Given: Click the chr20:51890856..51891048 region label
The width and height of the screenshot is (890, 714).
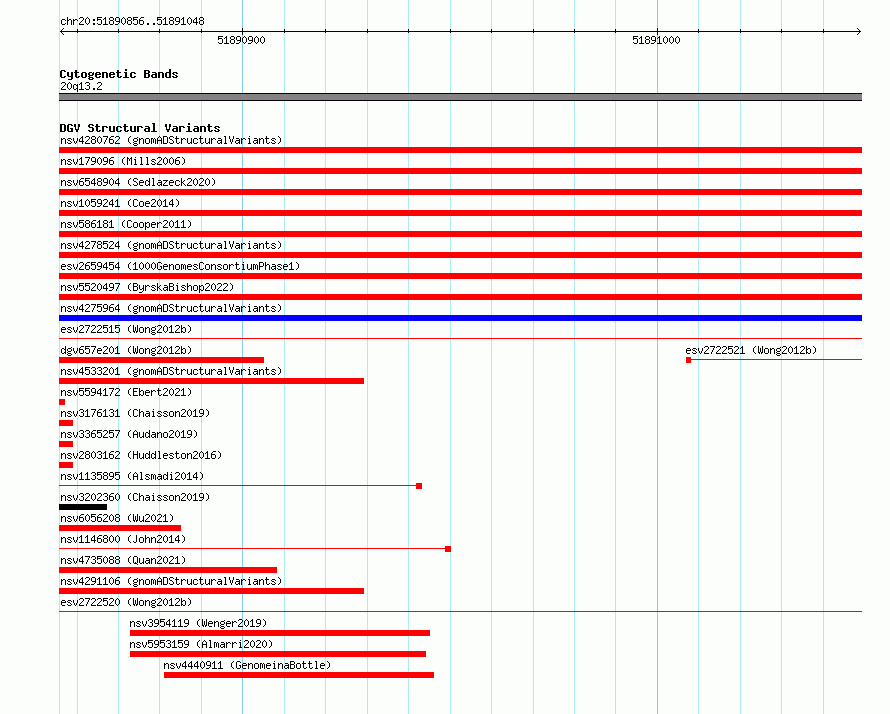Looking at the screenshot, I should coord(132,21).
